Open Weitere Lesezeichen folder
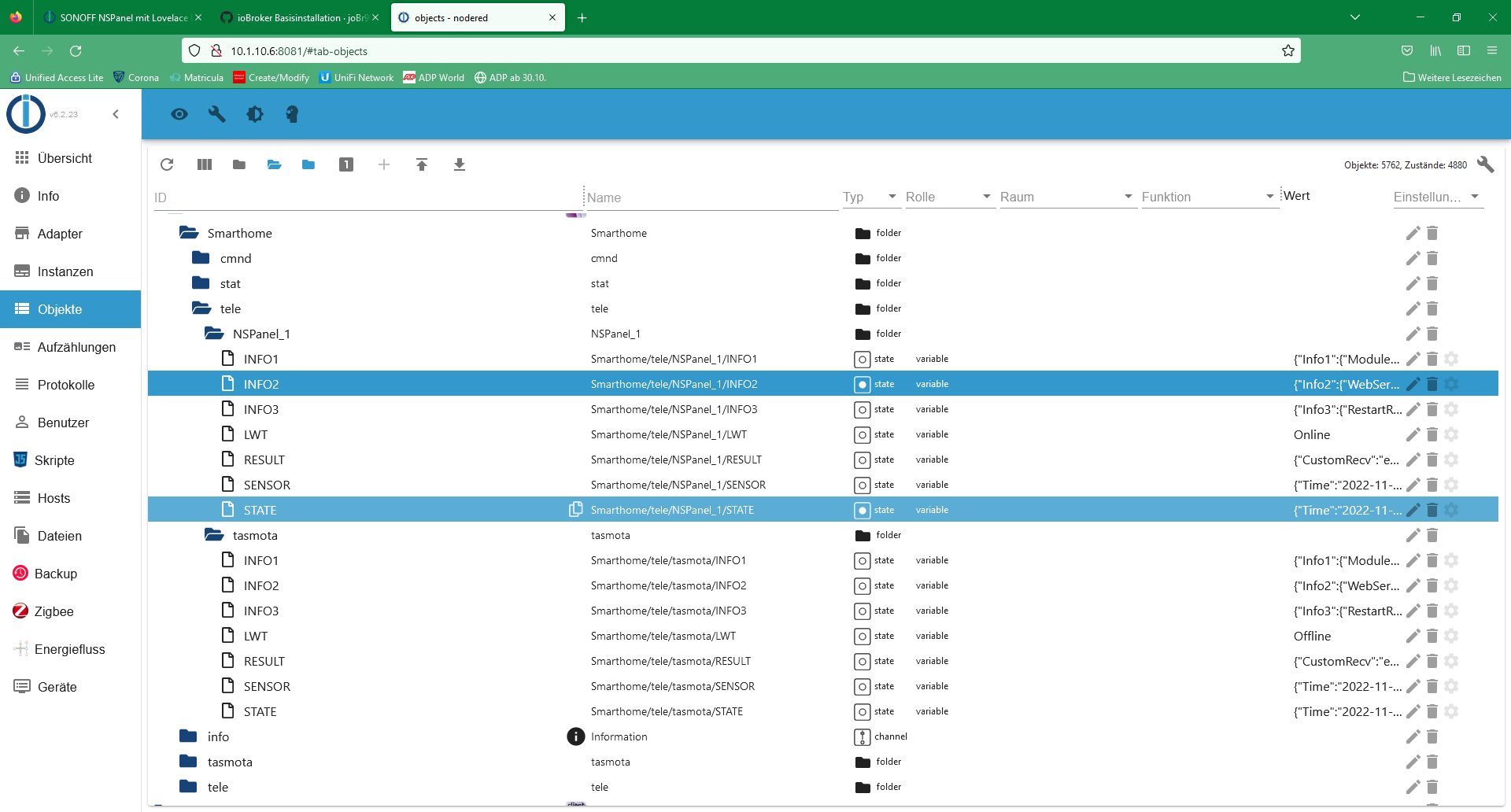The image size is (1511, 812). [x=1452, y=77]
